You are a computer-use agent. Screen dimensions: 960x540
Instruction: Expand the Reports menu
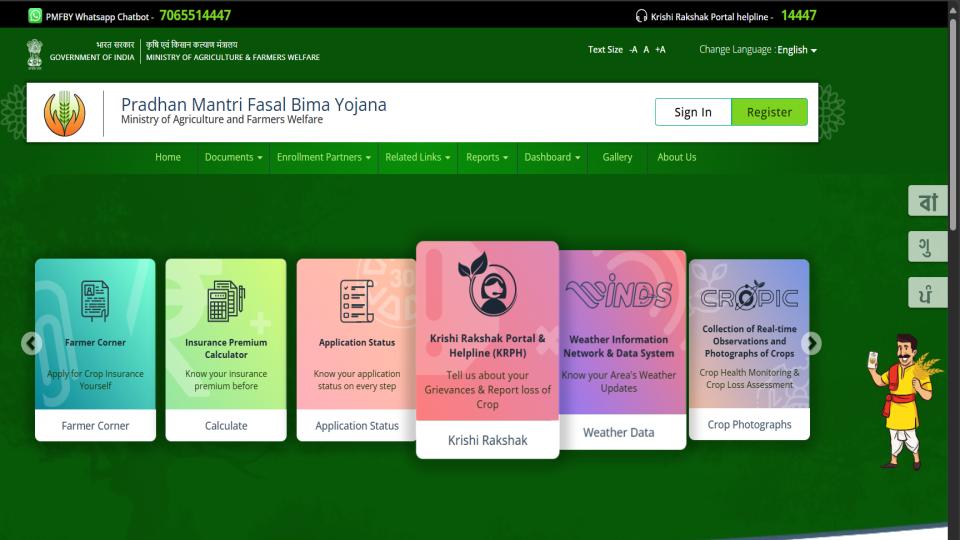(487, 157)
